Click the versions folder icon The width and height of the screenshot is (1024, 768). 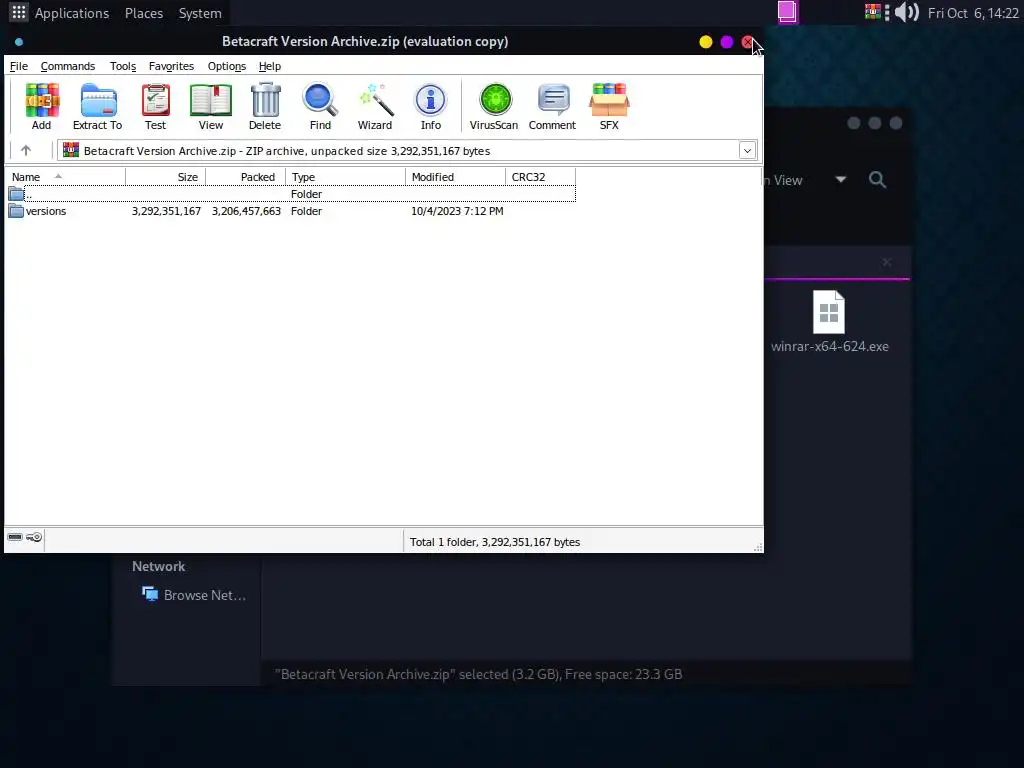[16, 211]
